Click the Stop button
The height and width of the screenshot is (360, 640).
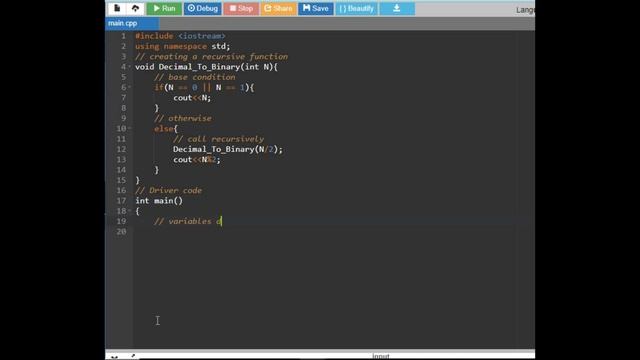241,8
